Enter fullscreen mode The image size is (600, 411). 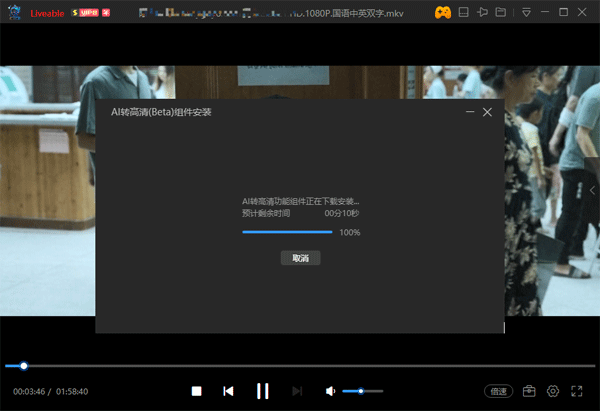[577, 391]
